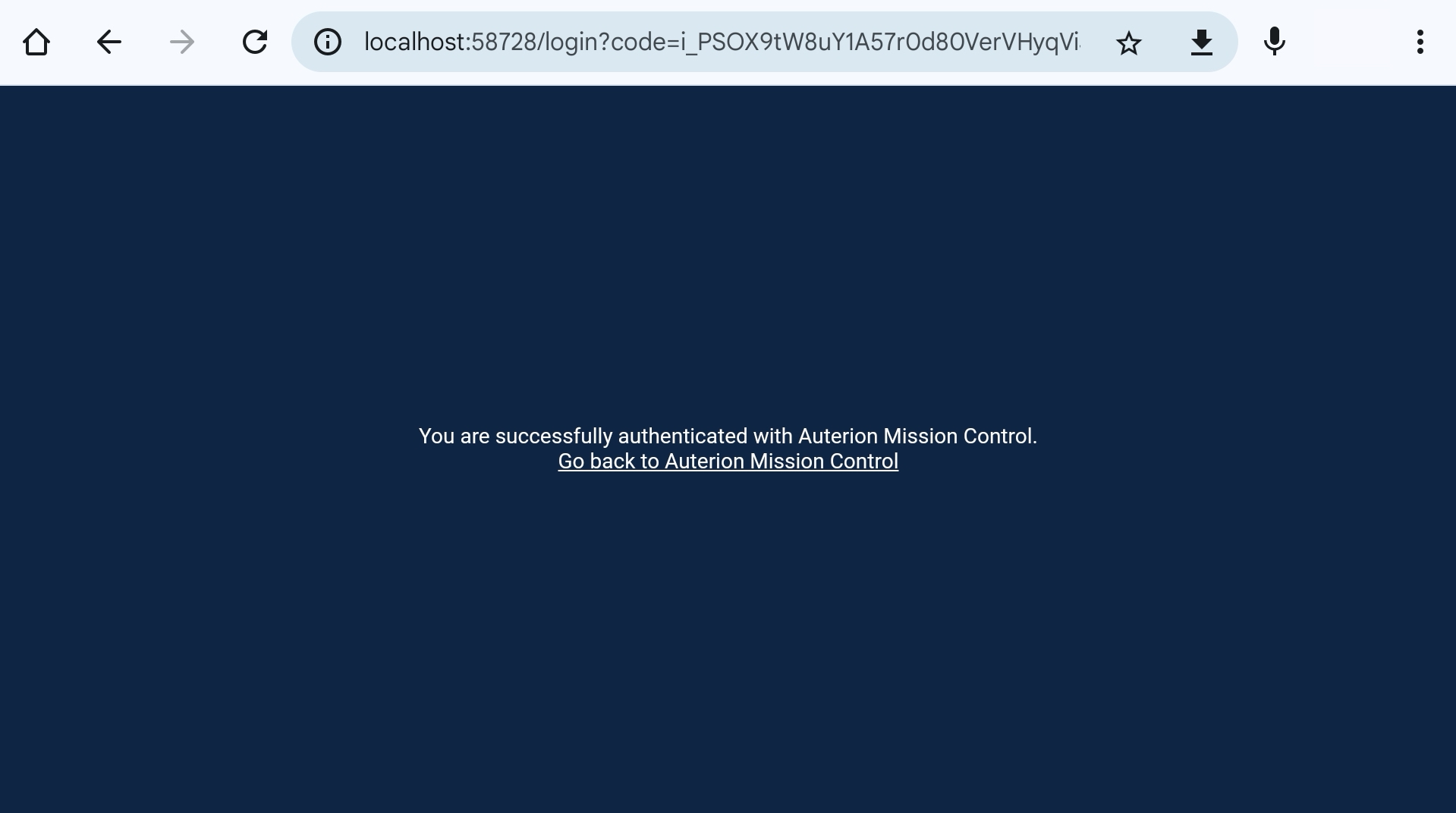
Task: Click 'Mission Control' within the underlined link
Action: (x=824, y=462)
